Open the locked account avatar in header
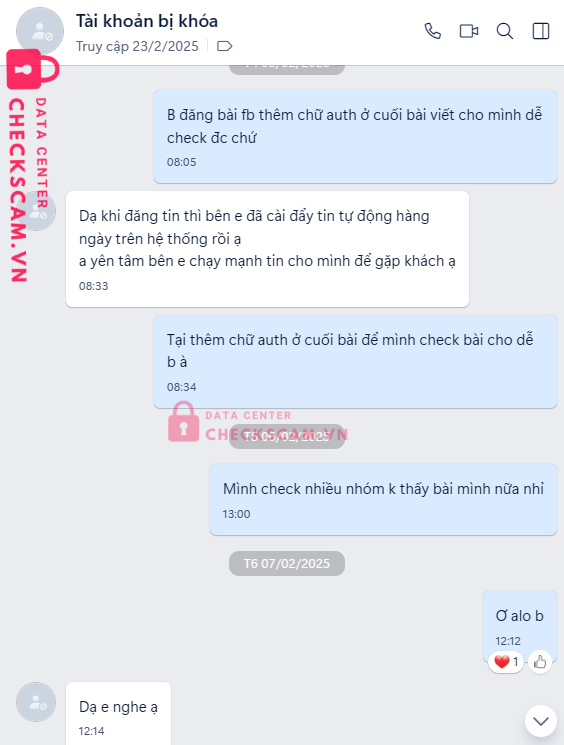Image resolution: width=564 pixels, height=745 pixels. [x=40, y=31]
